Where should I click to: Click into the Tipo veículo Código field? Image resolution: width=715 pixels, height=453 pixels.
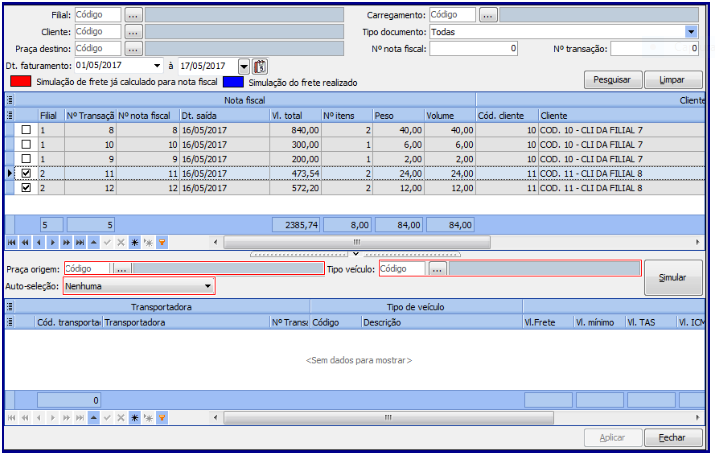(402, 269)
